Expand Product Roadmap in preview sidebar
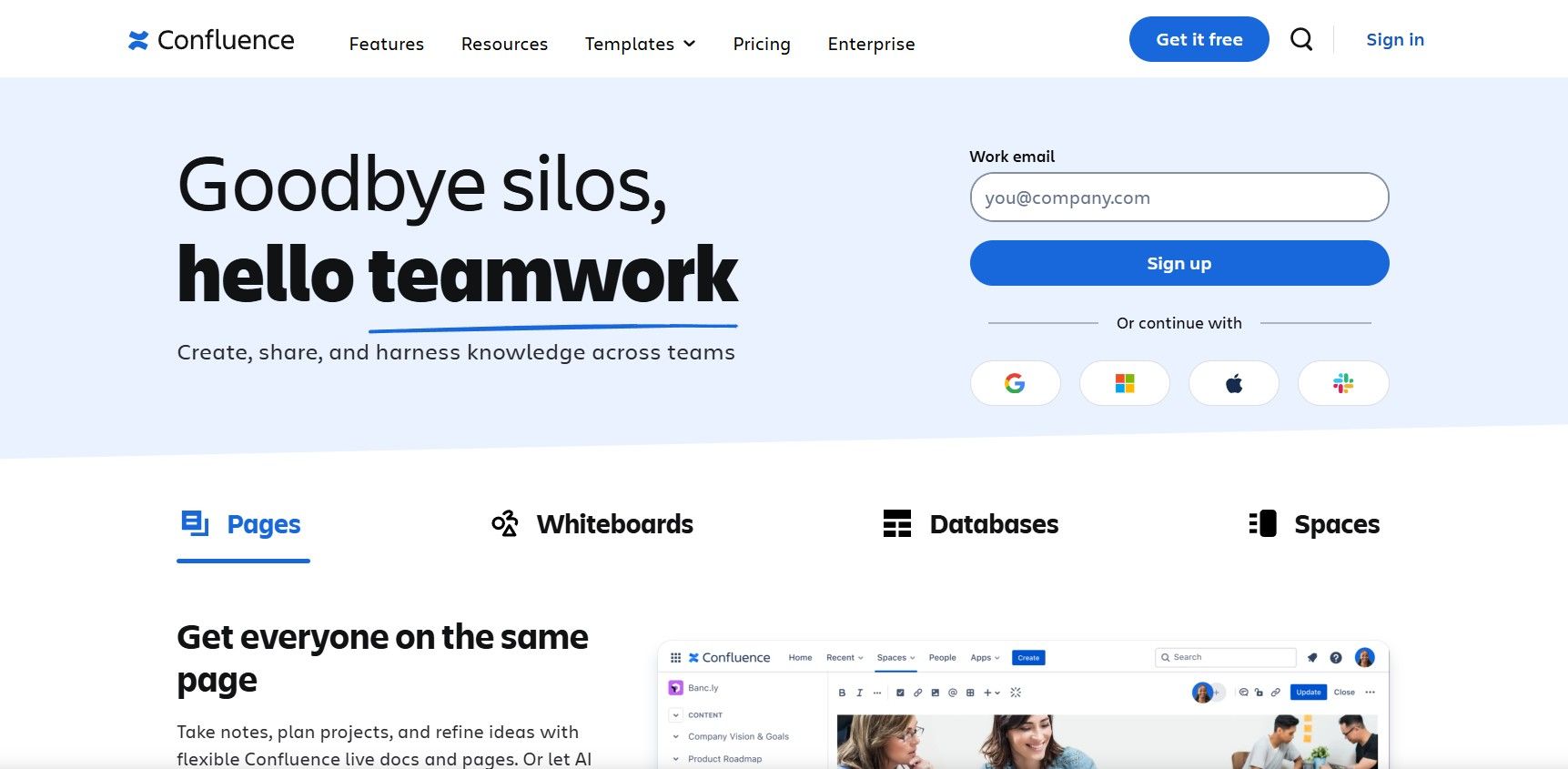 pos(675,759)
